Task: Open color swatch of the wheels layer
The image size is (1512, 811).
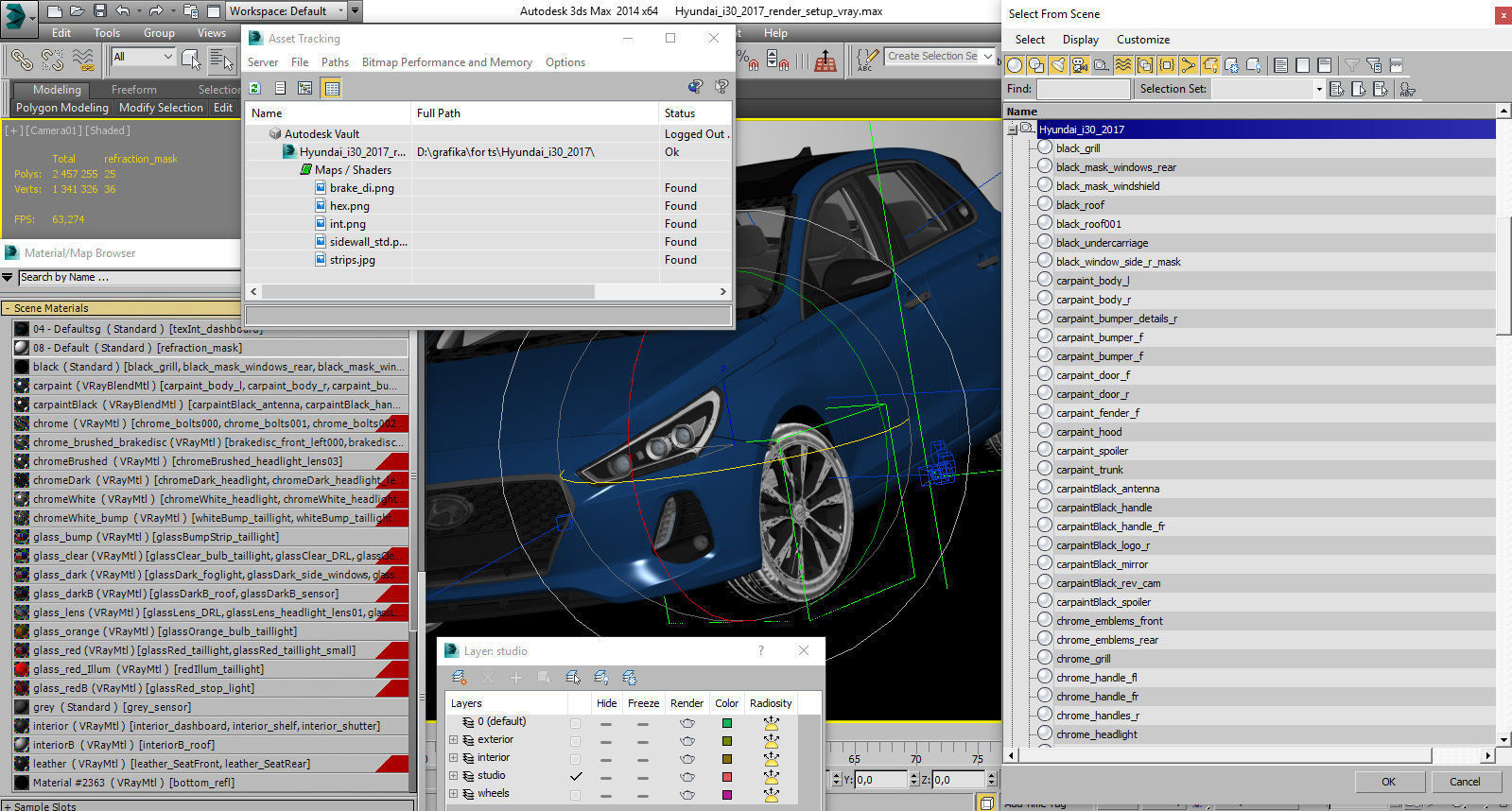Action: (727, 794)
